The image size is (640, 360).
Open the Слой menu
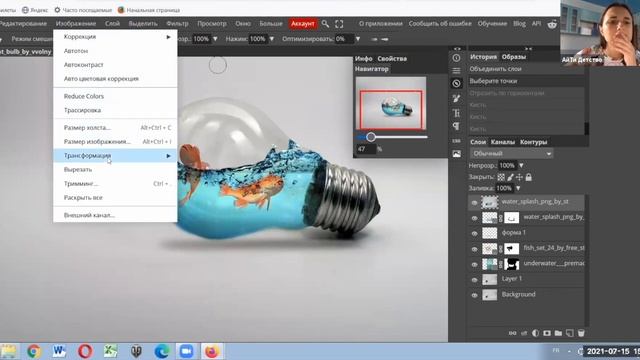(112, 24)
